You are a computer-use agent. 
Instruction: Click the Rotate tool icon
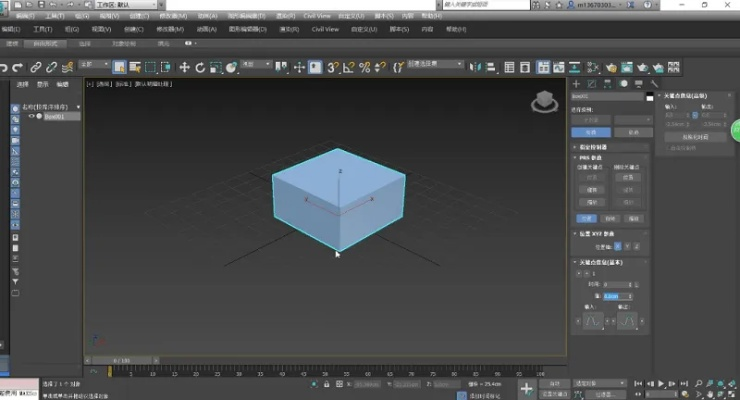click(x=200, y=68)
